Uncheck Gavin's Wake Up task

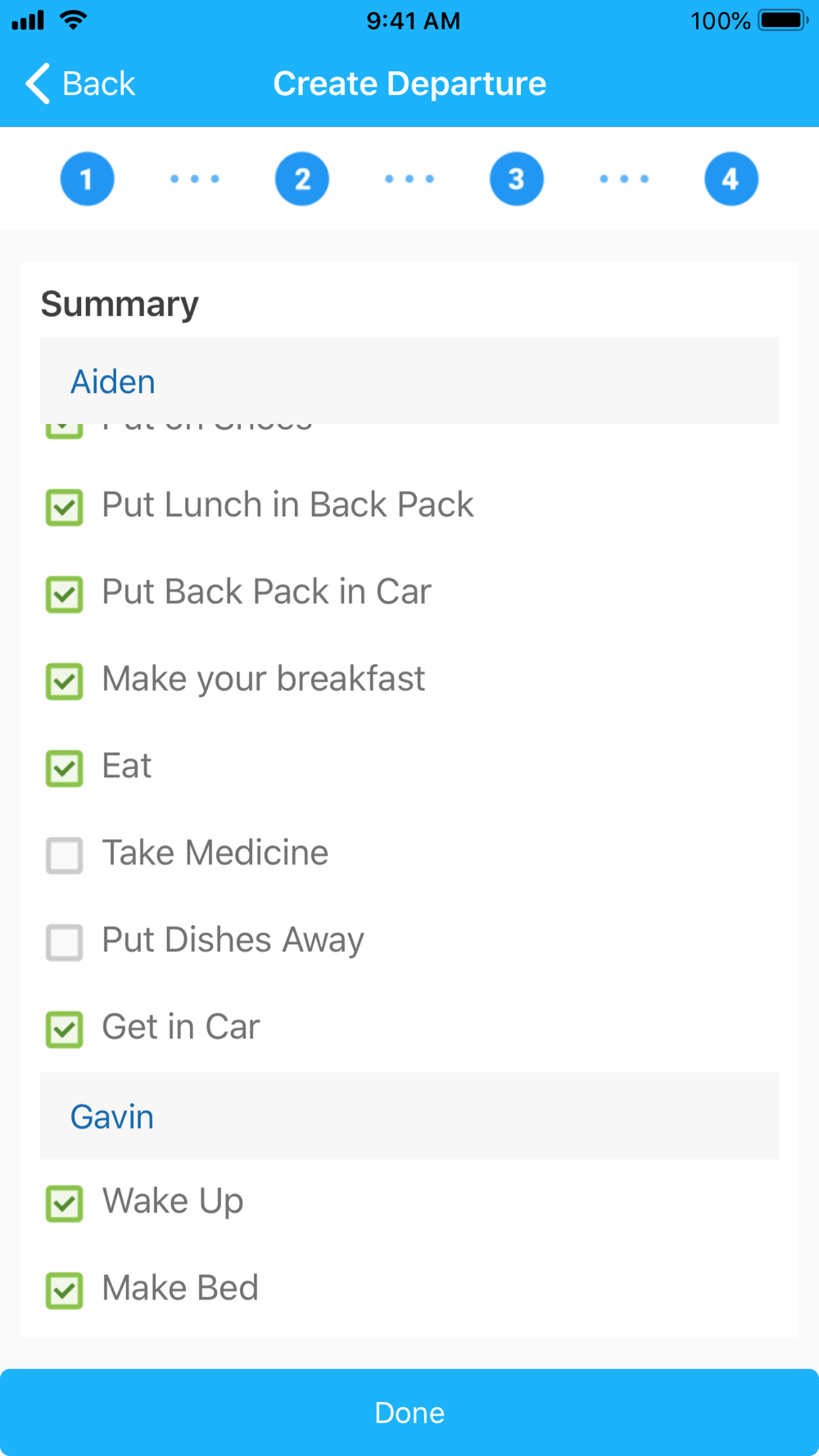point(64,1204)
